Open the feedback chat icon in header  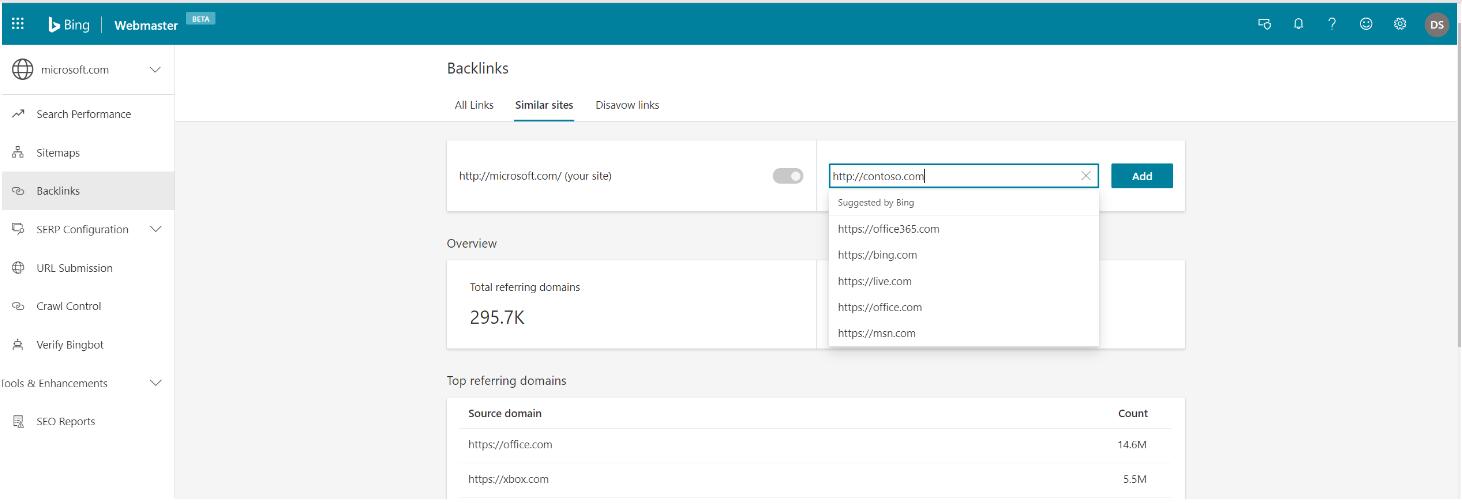click(1265, 24)
